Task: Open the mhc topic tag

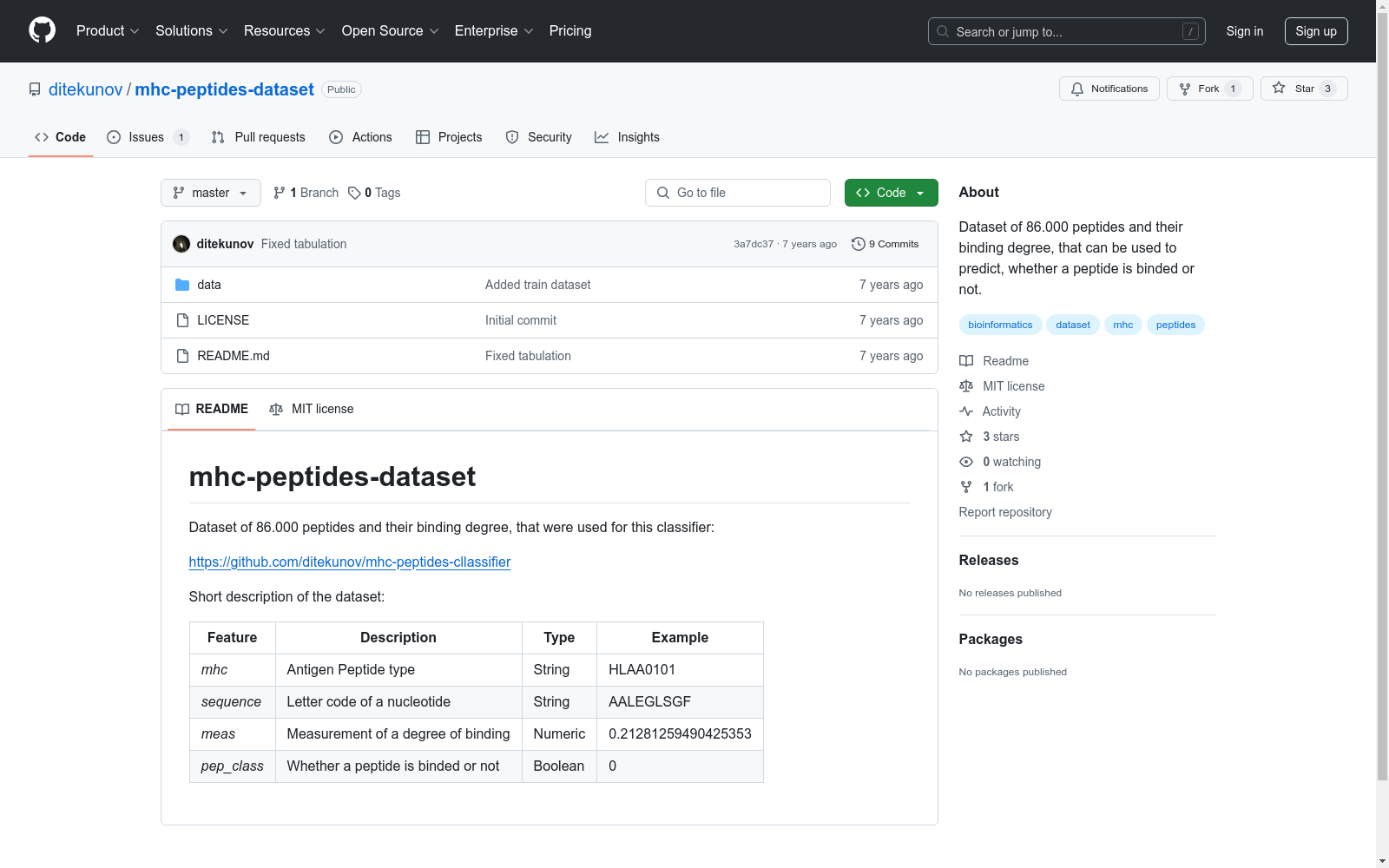Action: (x=1123, y=325)
